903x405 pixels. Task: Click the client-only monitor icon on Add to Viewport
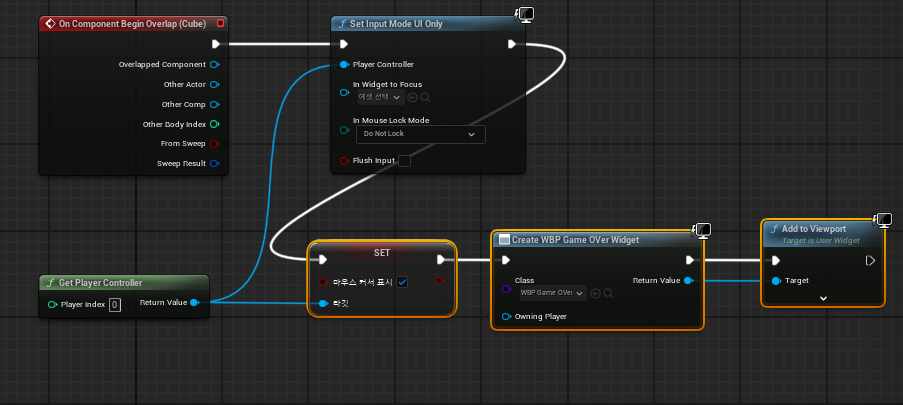click(883, 220)
